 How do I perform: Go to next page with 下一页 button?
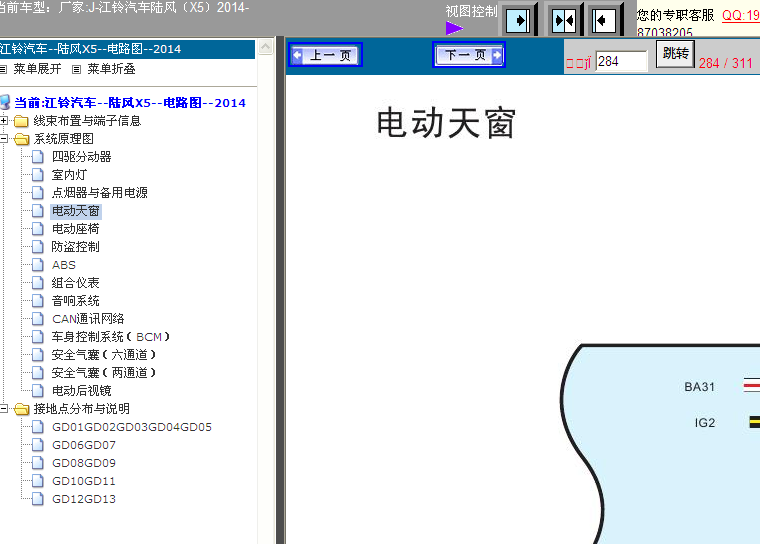point(469,54)
